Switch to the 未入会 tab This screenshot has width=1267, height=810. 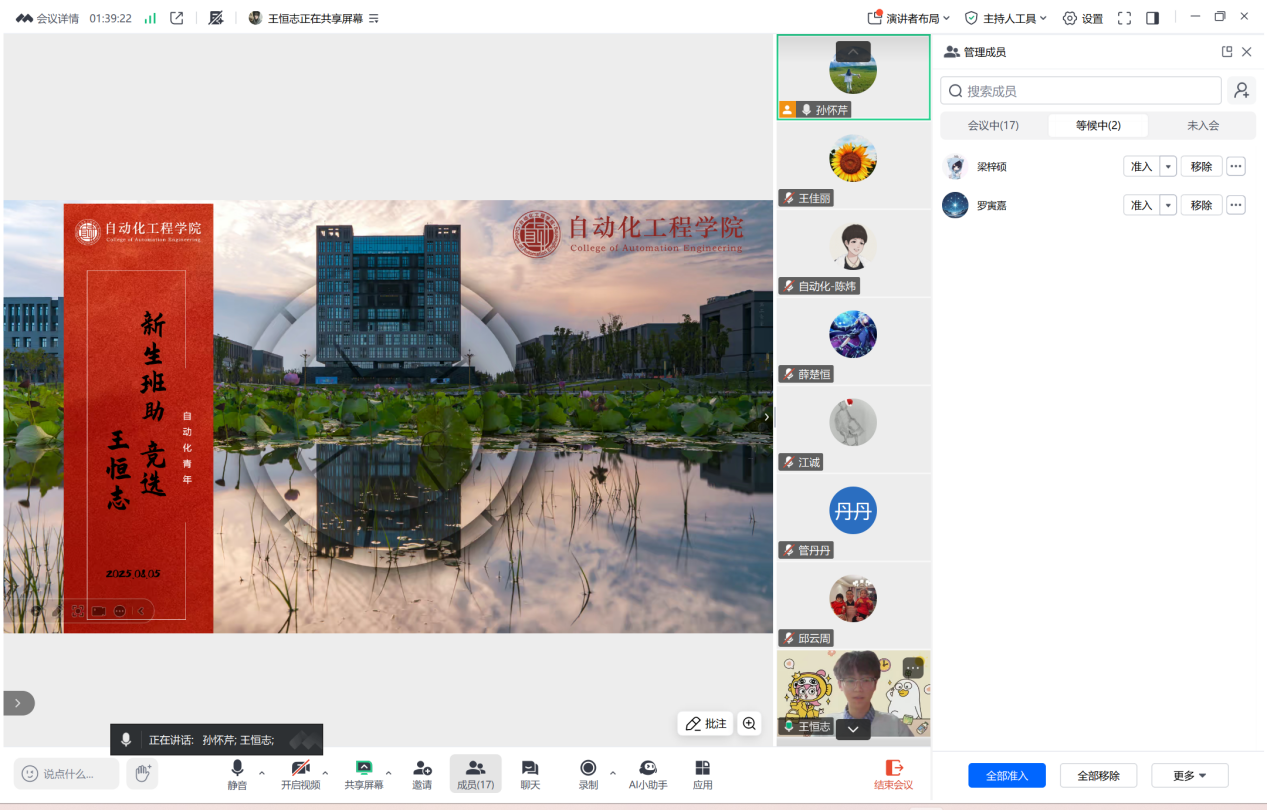coord(1203,126)
